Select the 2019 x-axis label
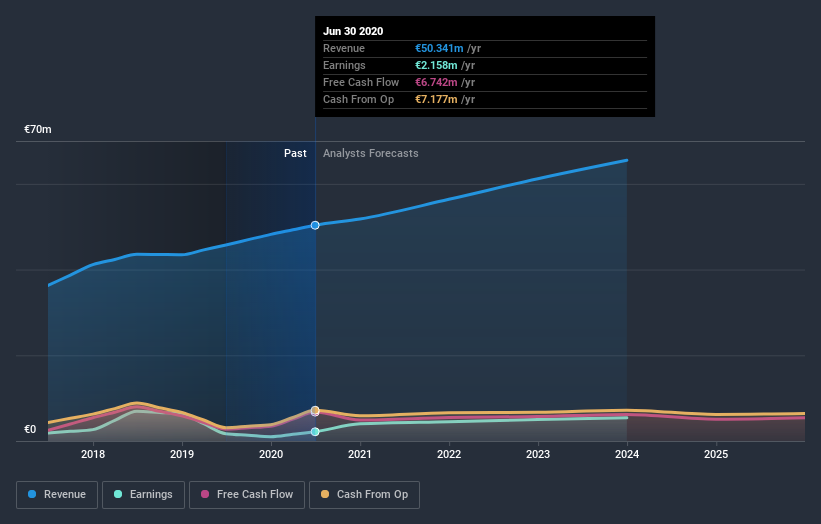This screenshot has height=524, width=821. point(182,454)
